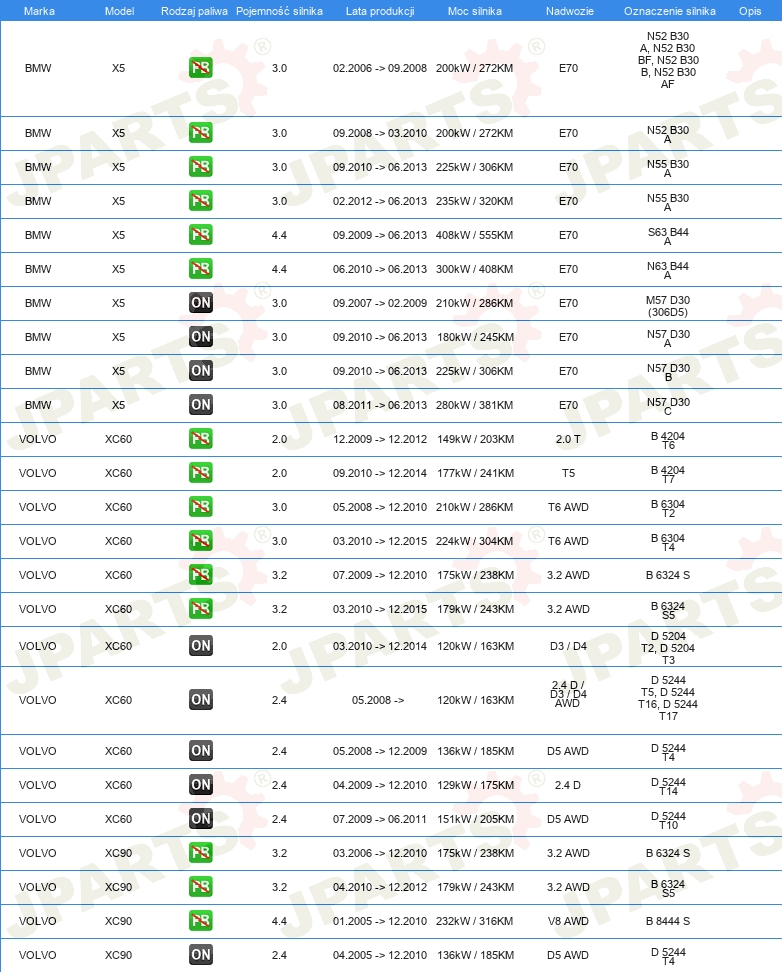Click the Moc silnika column header

pyautogui.click(x=474, y=11)
